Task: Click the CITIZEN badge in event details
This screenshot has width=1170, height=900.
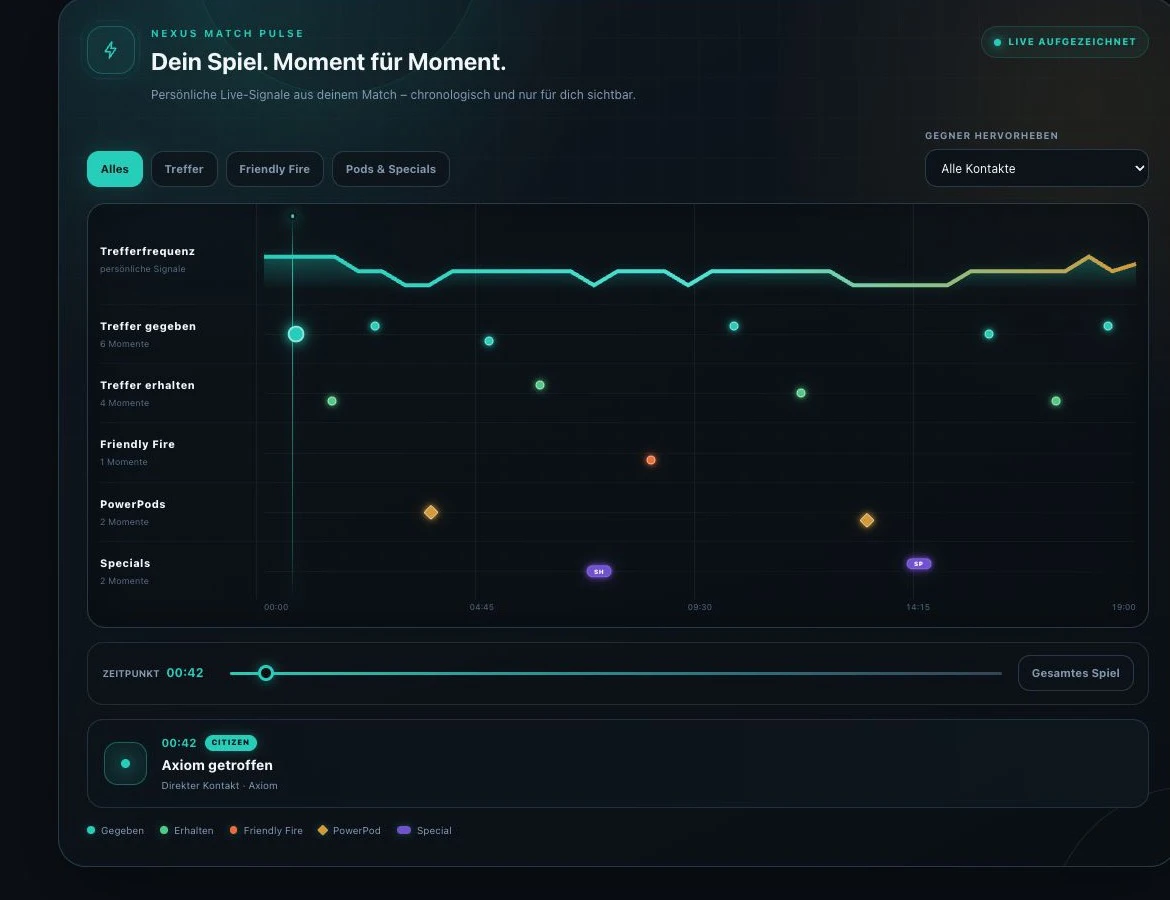Action: pos(231,743)
